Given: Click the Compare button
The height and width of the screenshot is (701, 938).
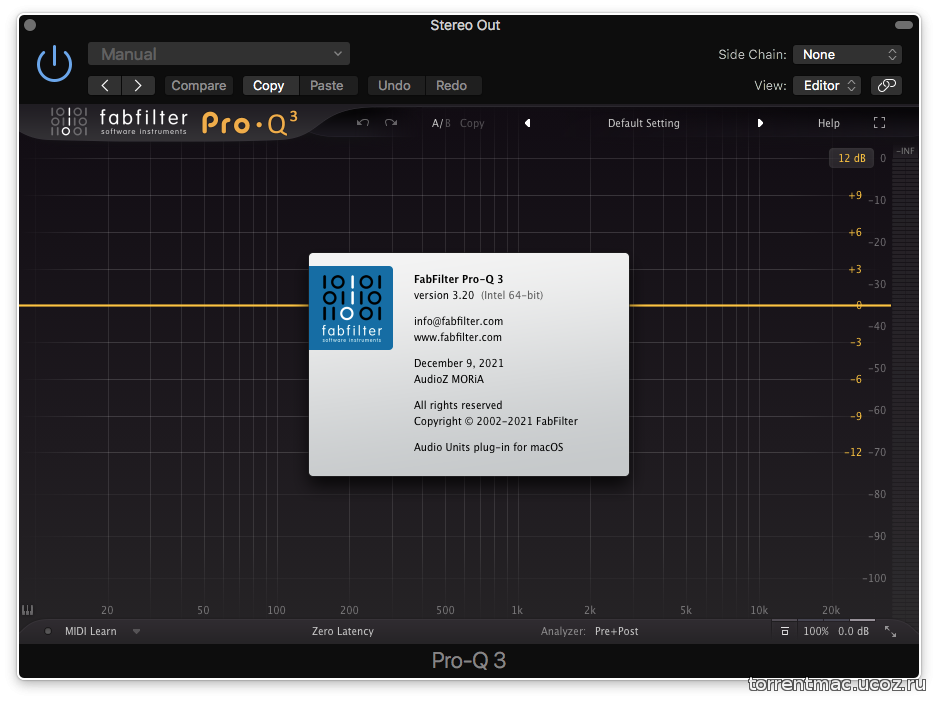Looking at the screenshot, I should 199,86.
